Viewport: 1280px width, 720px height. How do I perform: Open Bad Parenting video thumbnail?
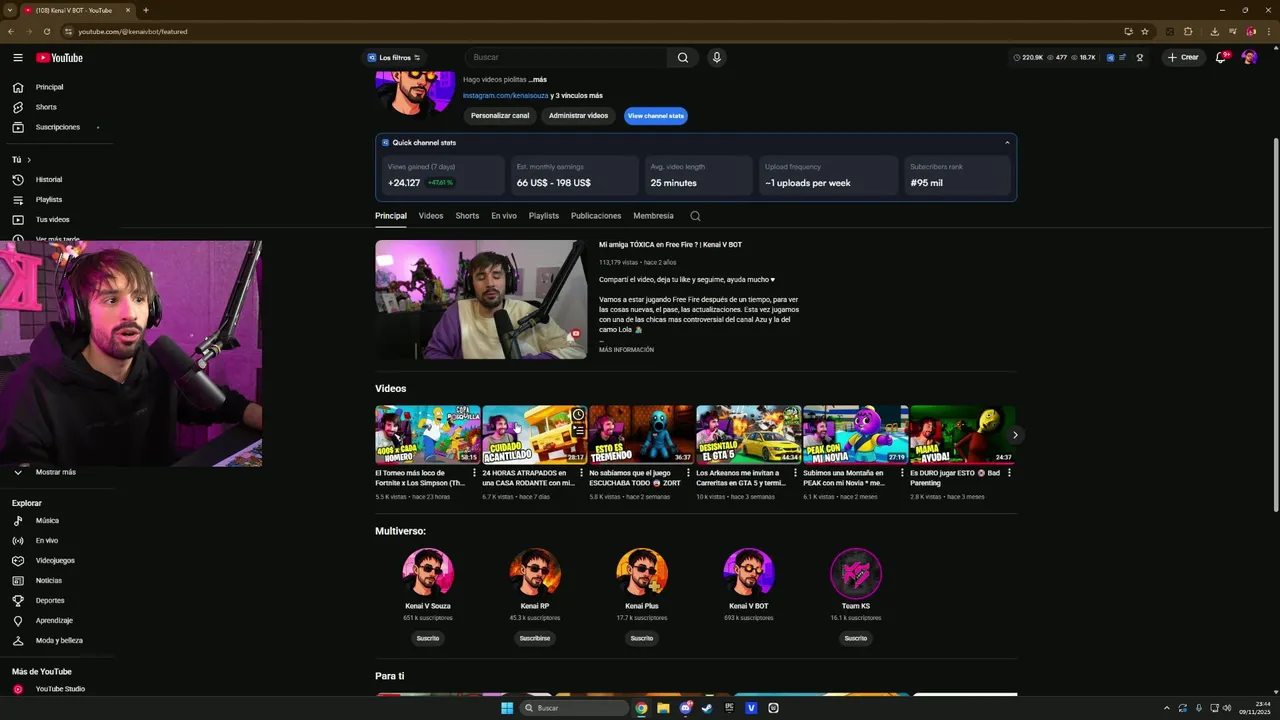point(962,434)
